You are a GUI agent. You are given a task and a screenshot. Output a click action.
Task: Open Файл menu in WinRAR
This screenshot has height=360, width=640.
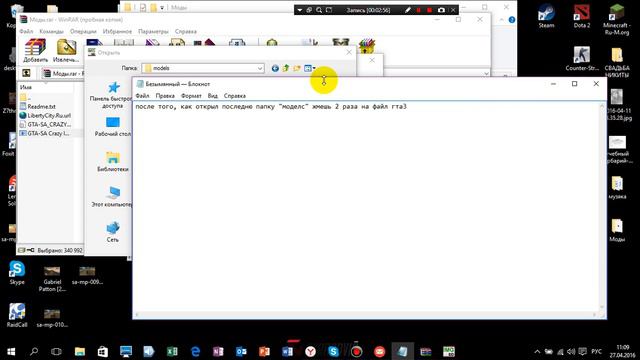26,31
